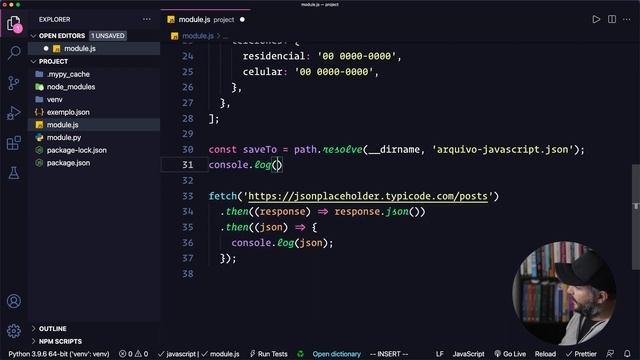Click javascript linter status item
The height and width of the screenshot is (360, 640).
click(178, 354)
